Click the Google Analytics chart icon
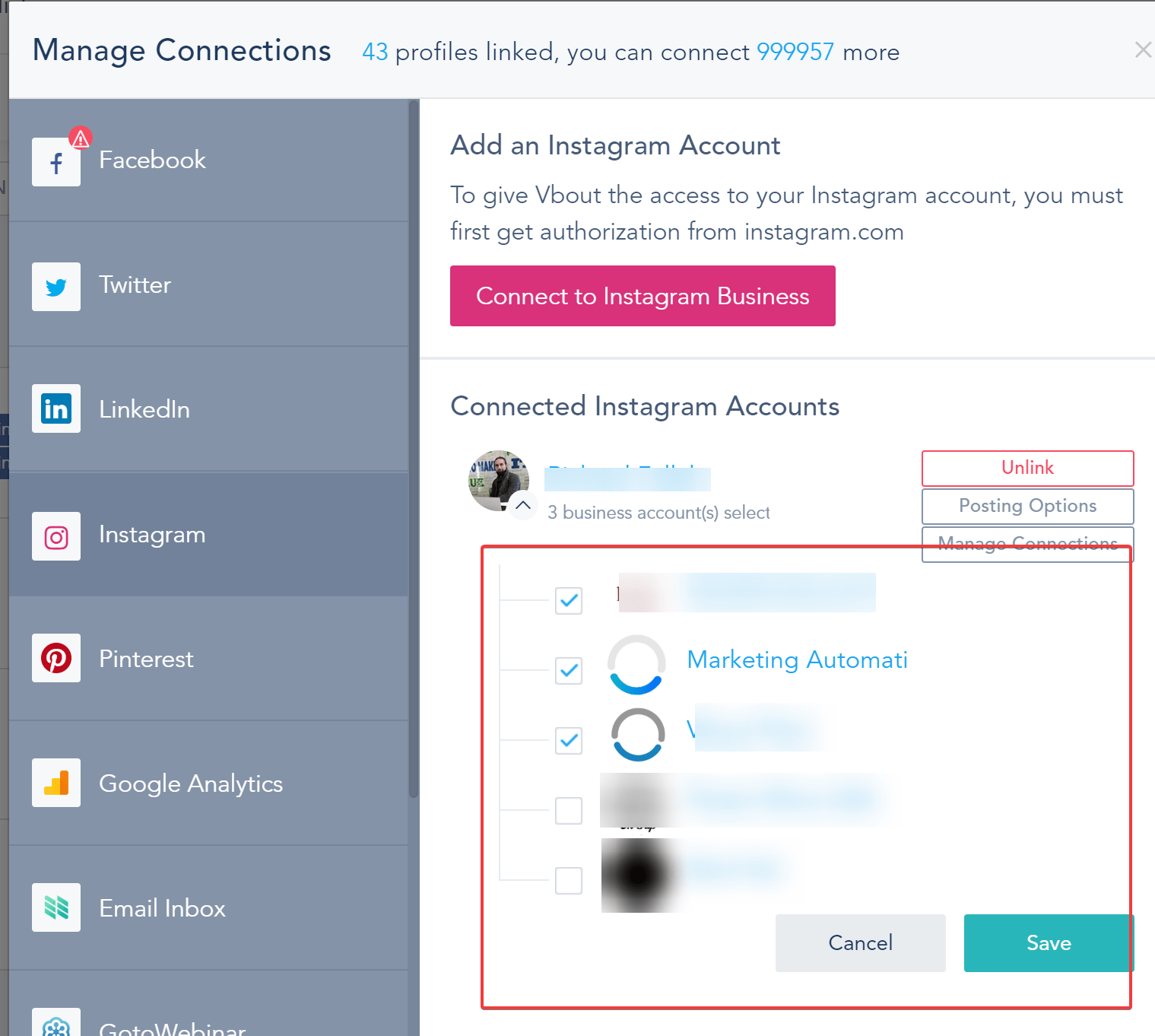Screen dimensions: 1155x1036 [x=56, y=783]
